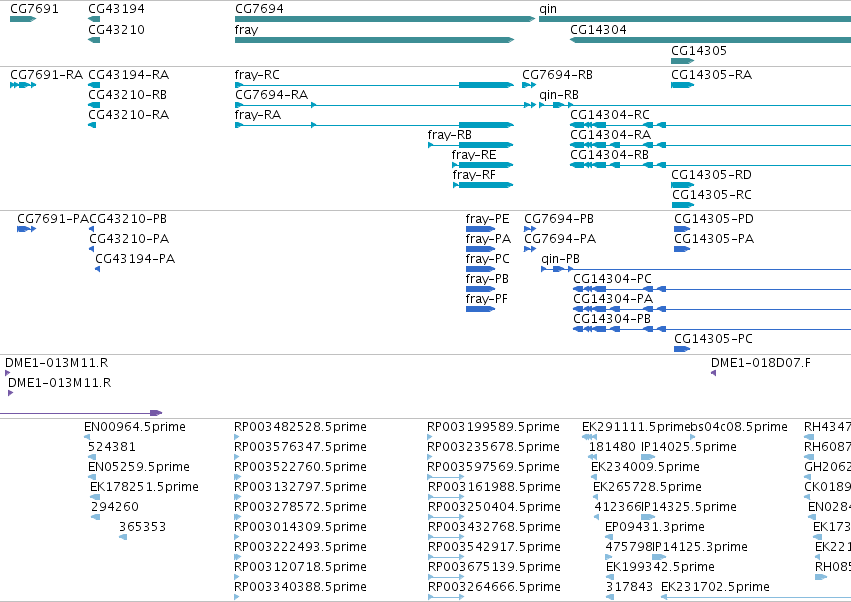This screenshot has height=602, width=851.
Task: Select the fray-RC transcript label
Action: (x=257, y=74)
